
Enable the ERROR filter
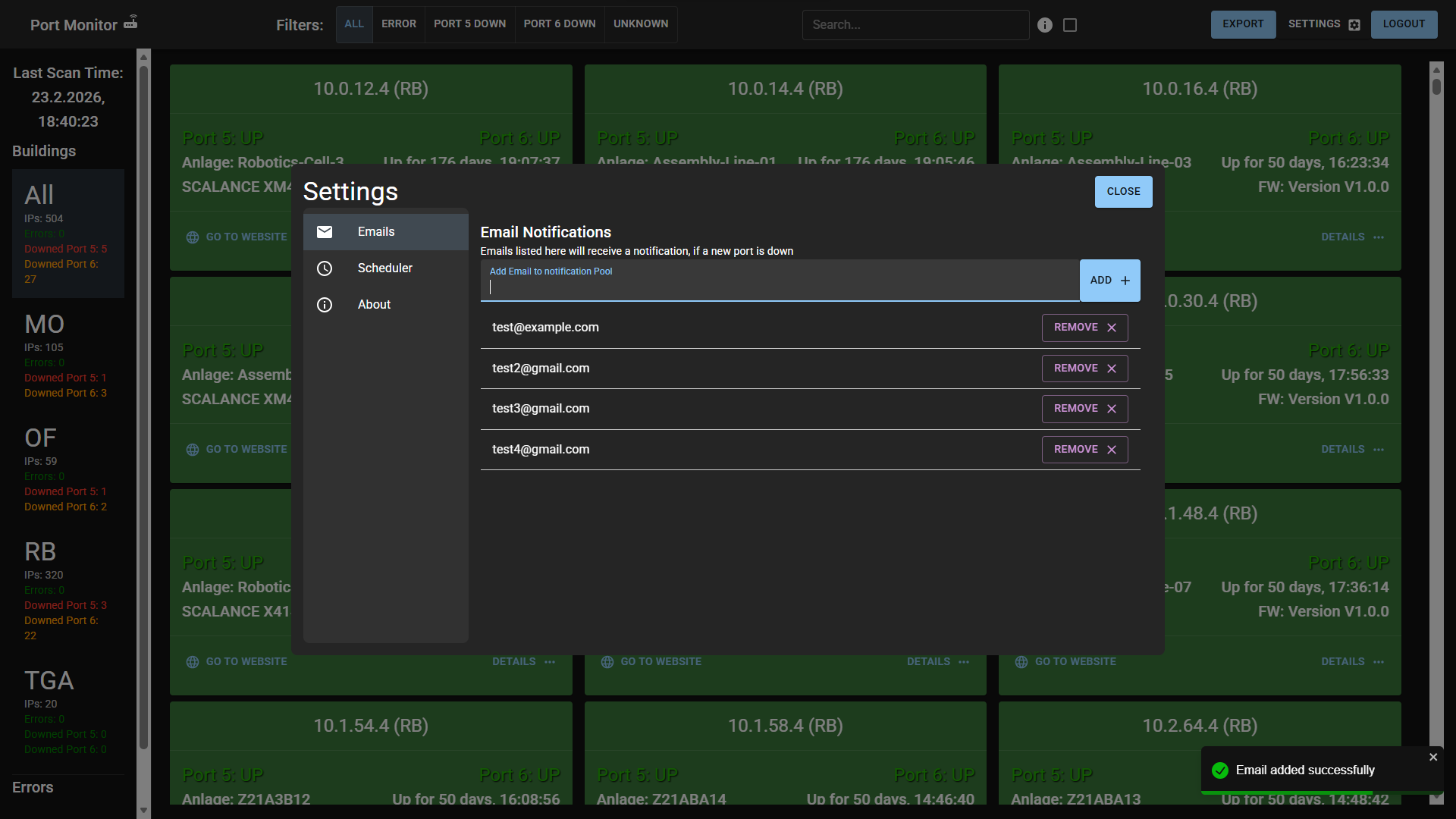click(399, 24)
